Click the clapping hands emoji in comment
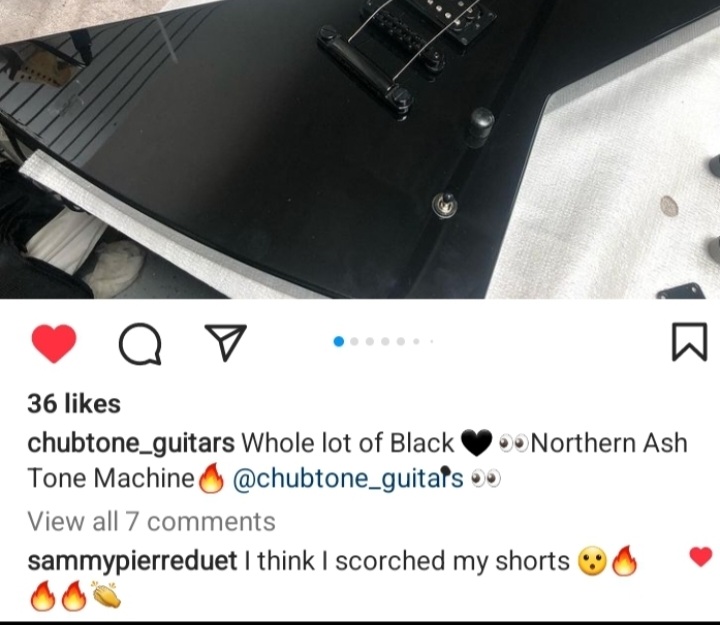720x625 pixels. point(107,595)
